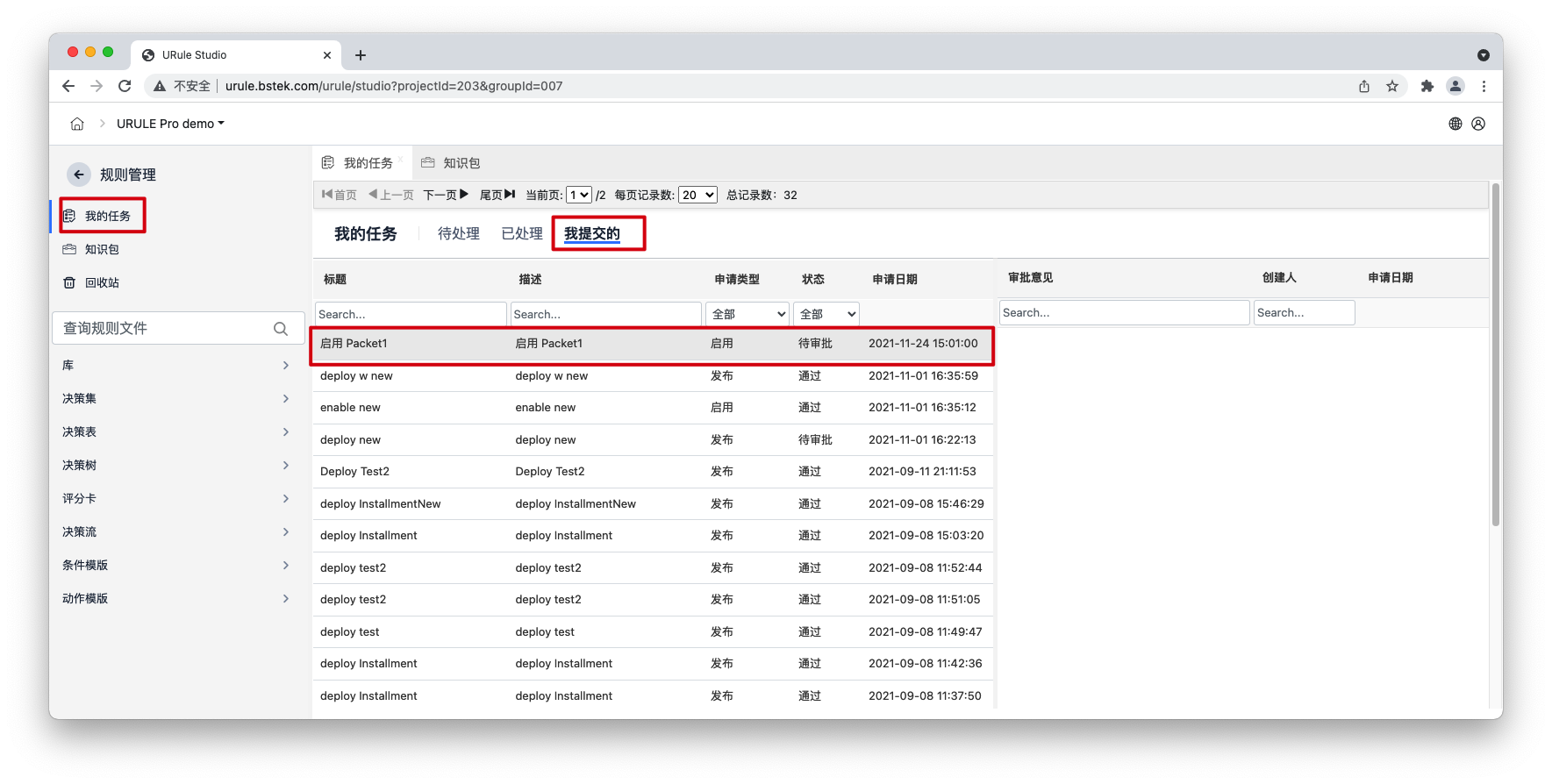Jump to 尾页 last page

coord(497,195)
